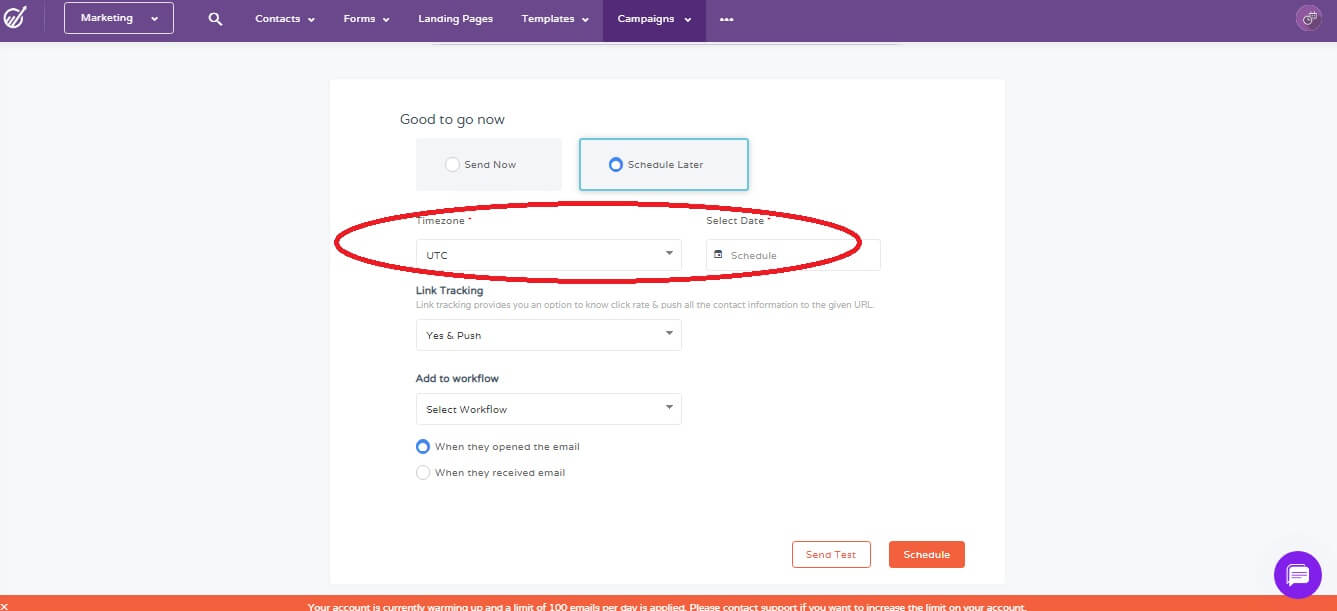Click the Link Tracking dropdown arrow icon

point(669,335)
